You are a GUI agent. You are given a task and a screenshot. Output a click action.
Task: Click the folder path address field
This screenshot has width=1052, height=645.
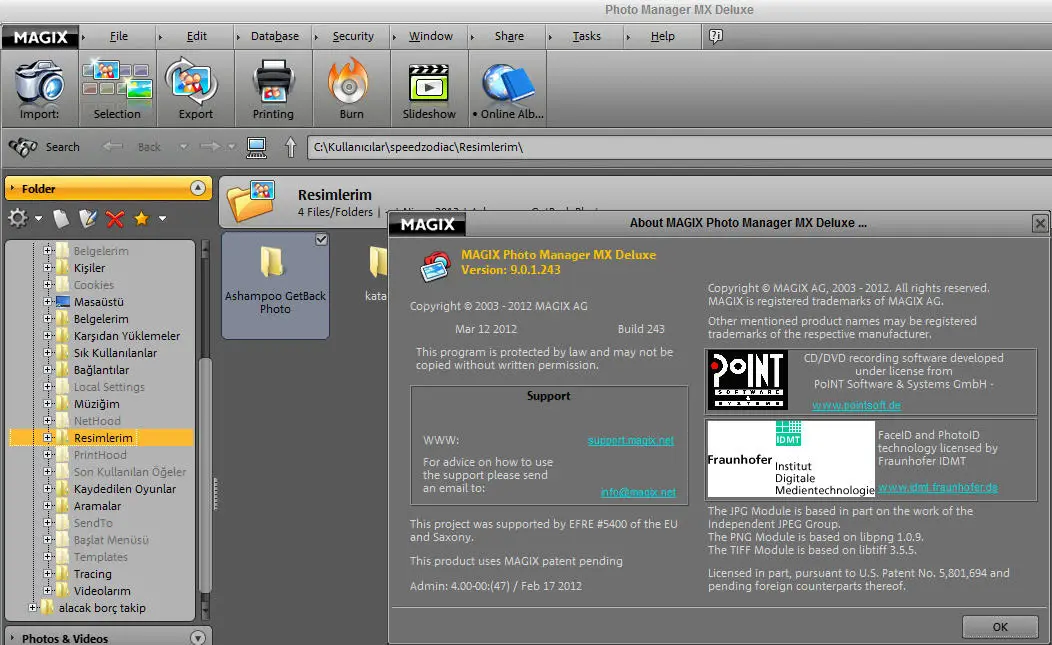click(x=679, y=147)
